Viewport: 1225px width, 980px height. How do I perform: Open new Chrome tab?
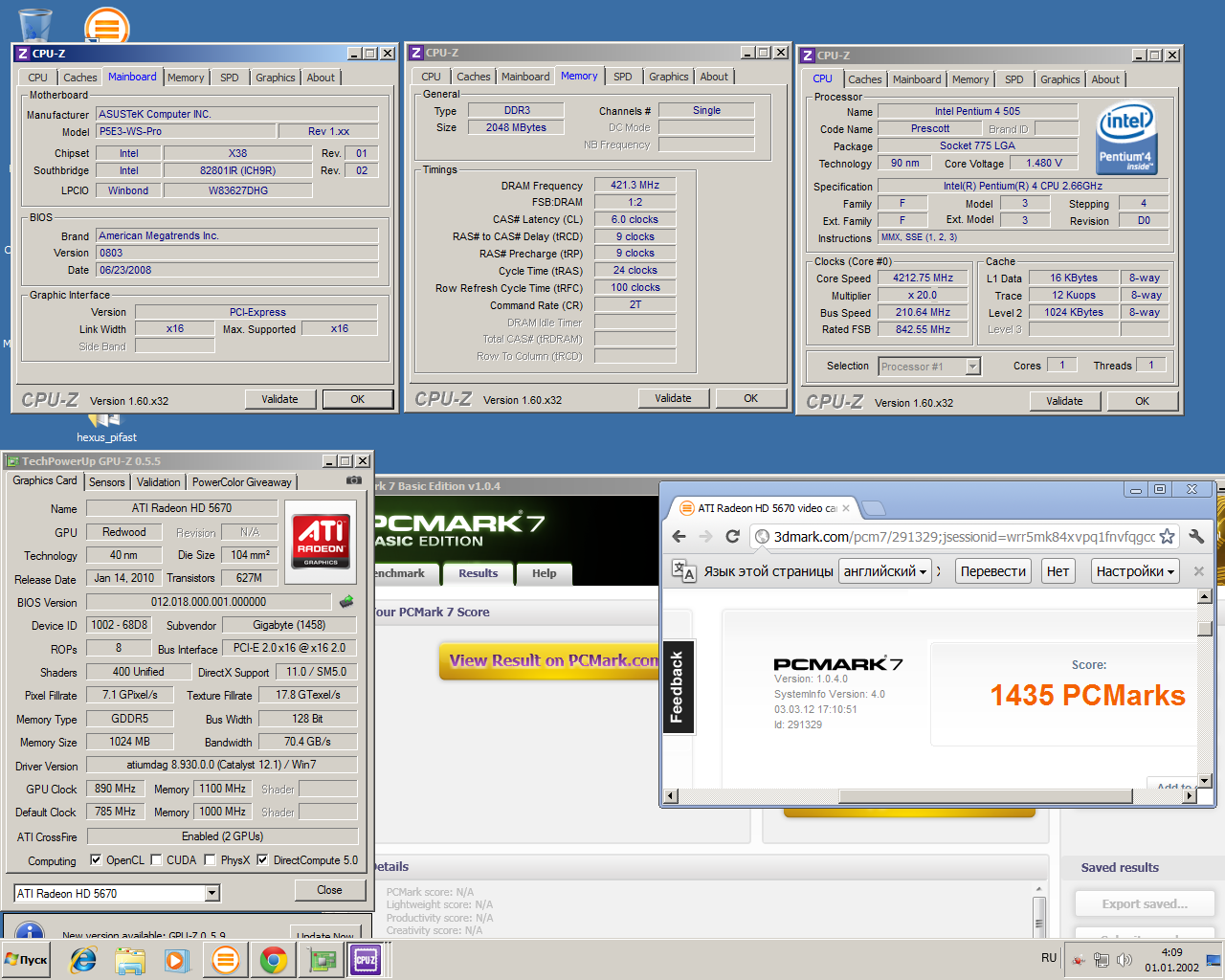click(873, 508)
